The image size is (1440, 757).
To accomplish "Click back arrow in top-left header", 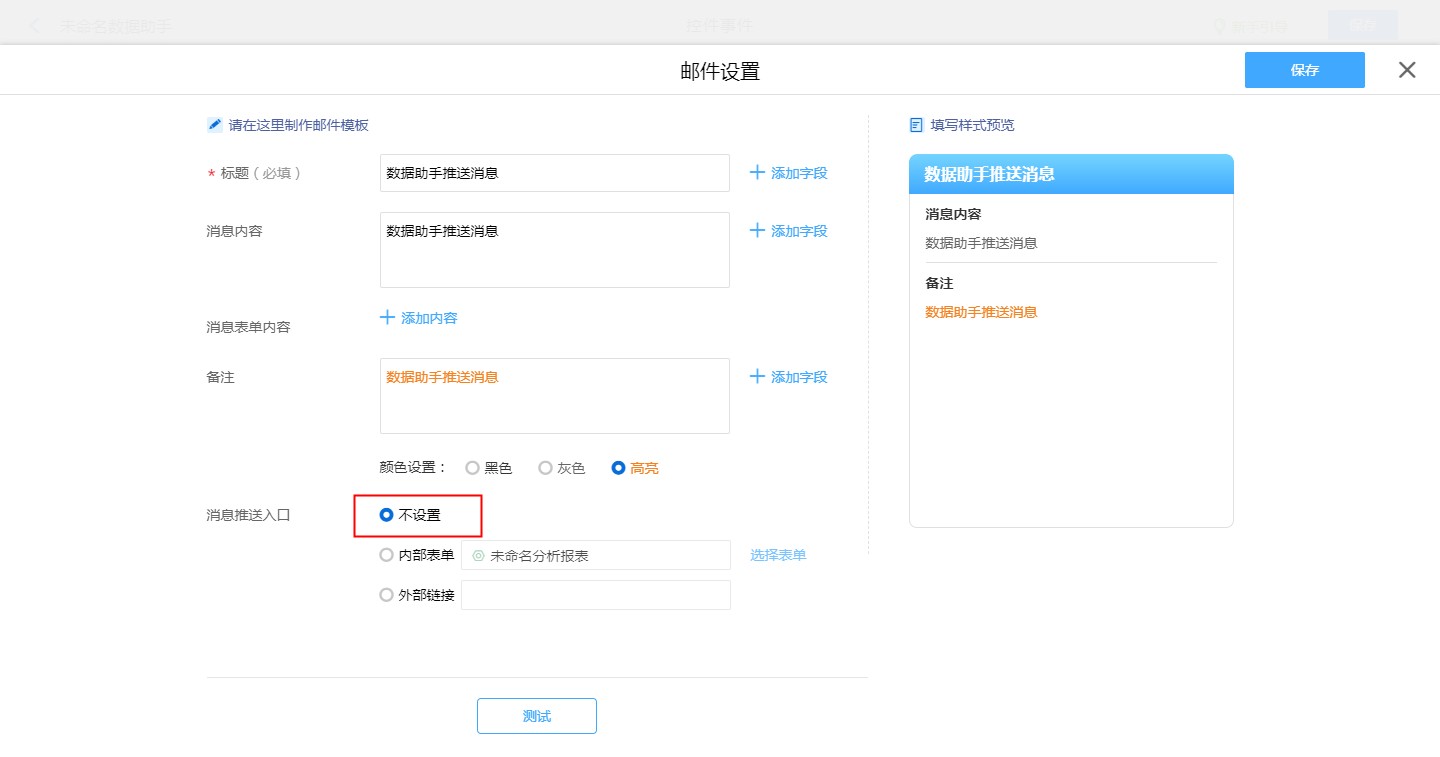I will pyautogui.click(x=35, y=25).
